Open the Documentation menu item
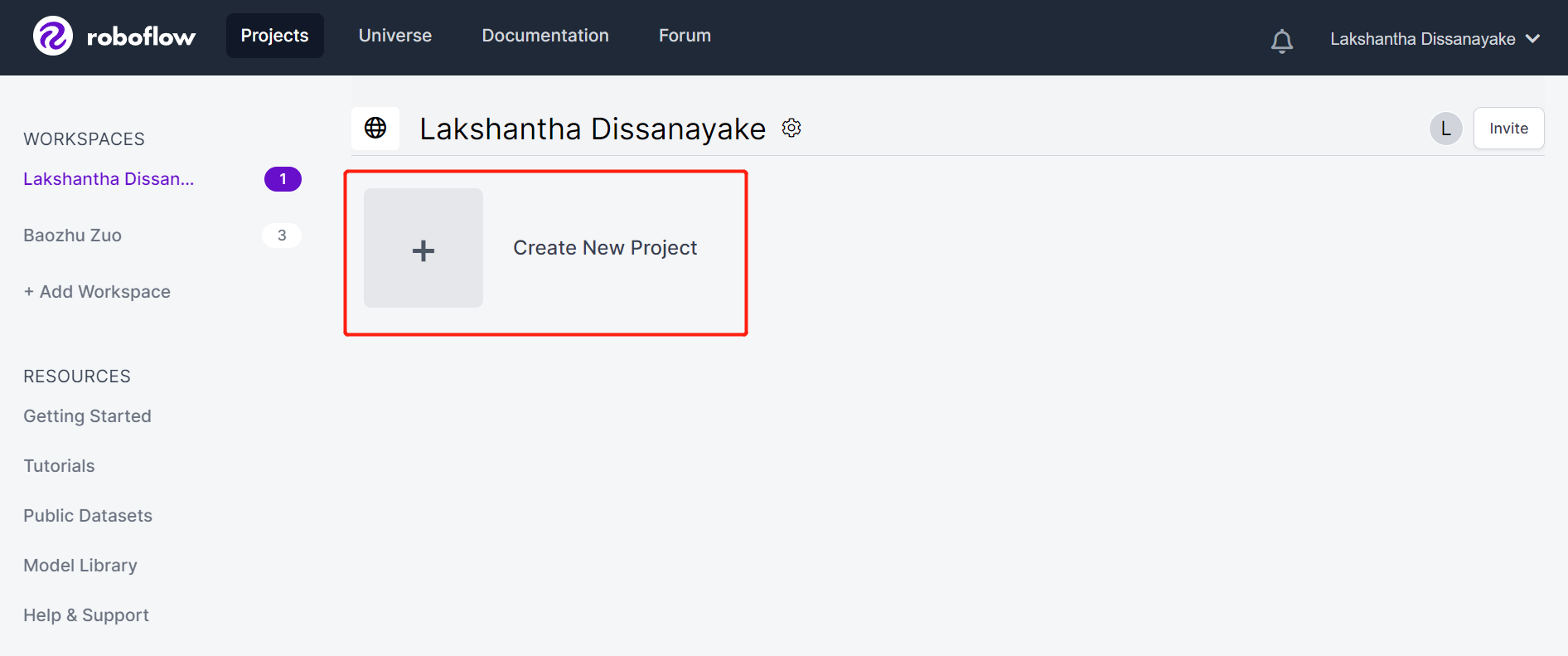The width and height of the screenshot is (1568, 656). pos(545,36)
